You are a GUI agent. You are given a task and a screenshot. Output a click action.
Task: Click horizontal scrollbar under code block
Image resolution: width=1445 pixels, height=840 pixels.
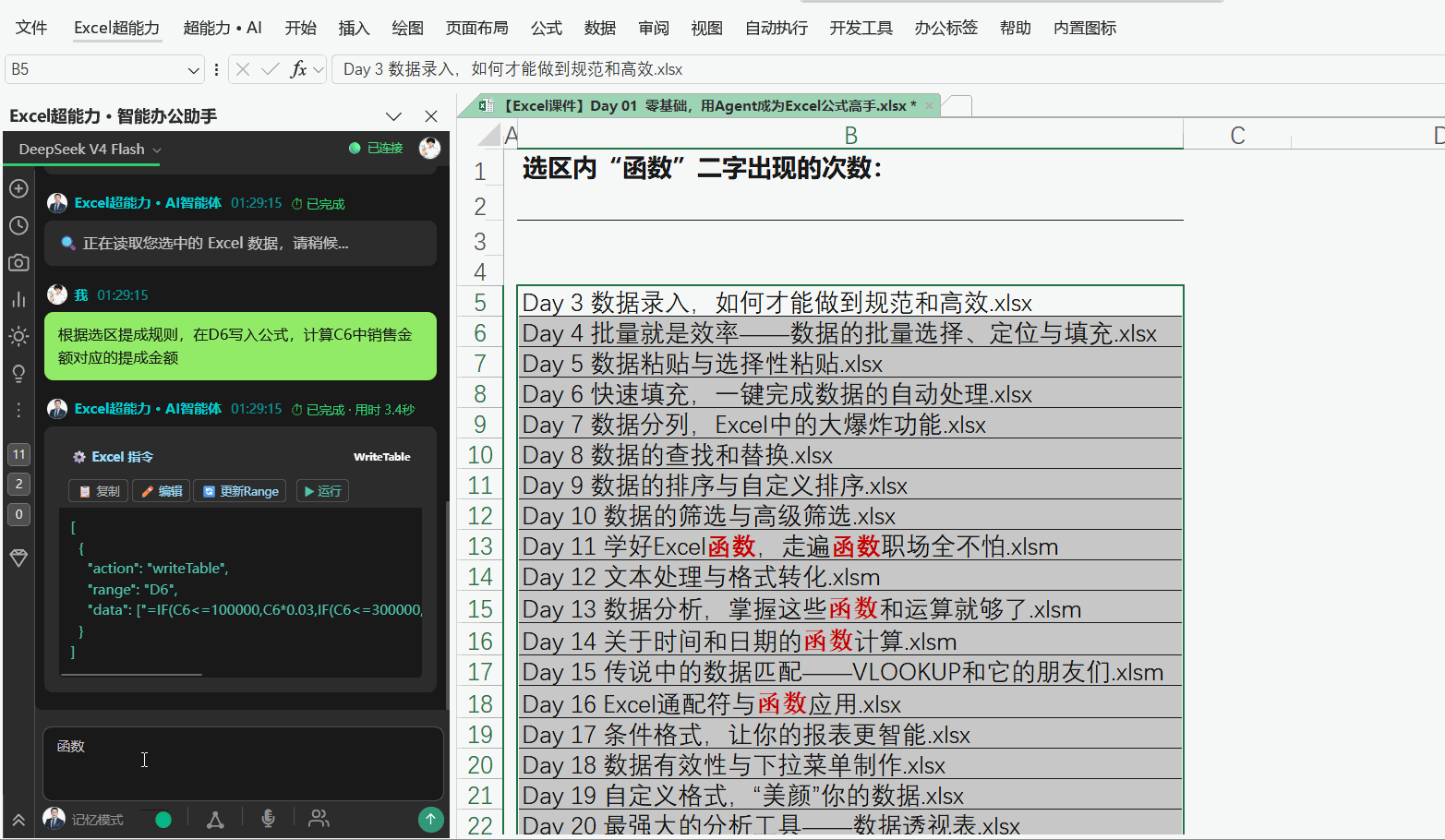click(x=131, y=675)
